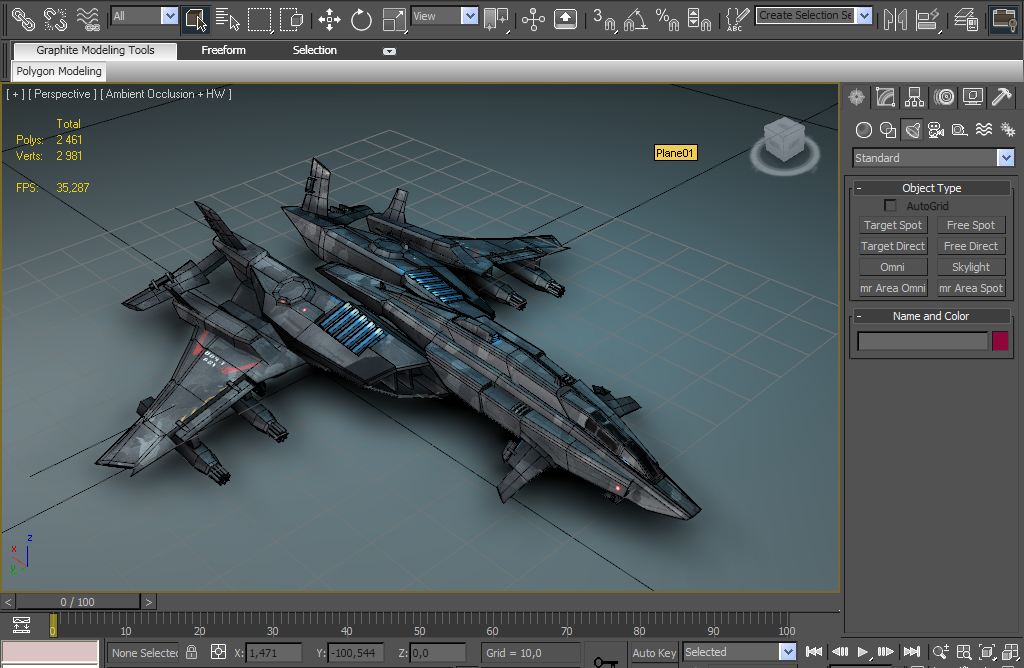The image size is (1024, 668).
Task: Collapse the Object Type rollout
Action: point(931,188)
